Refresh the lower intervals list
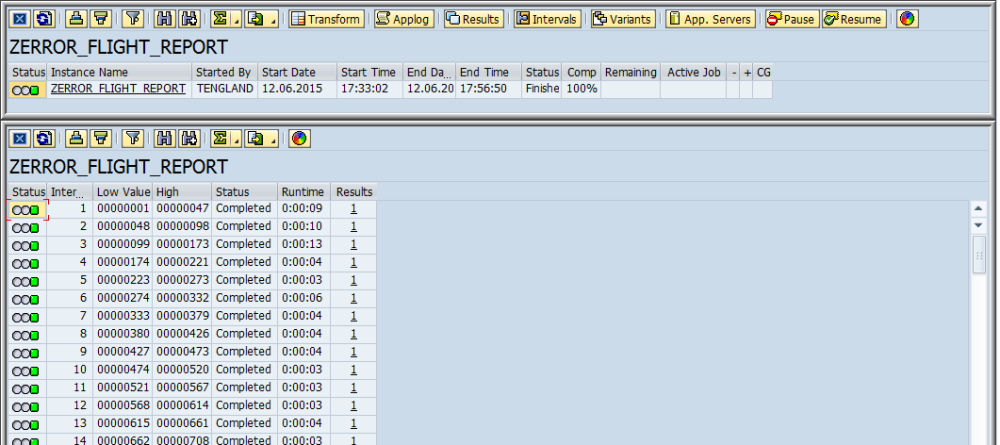1000x445 pixels. 43,138
